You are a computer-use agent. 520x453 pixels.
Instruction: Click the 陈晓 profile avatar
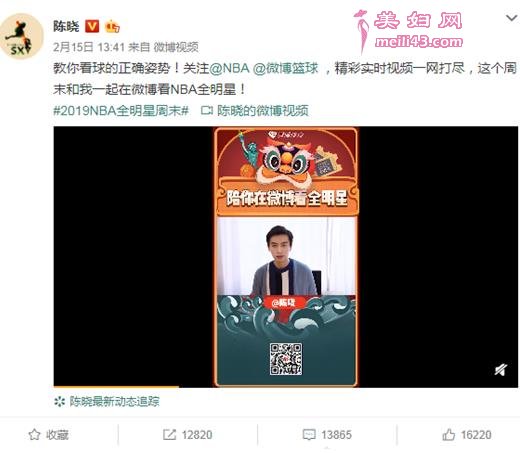(x=21, y=36)
